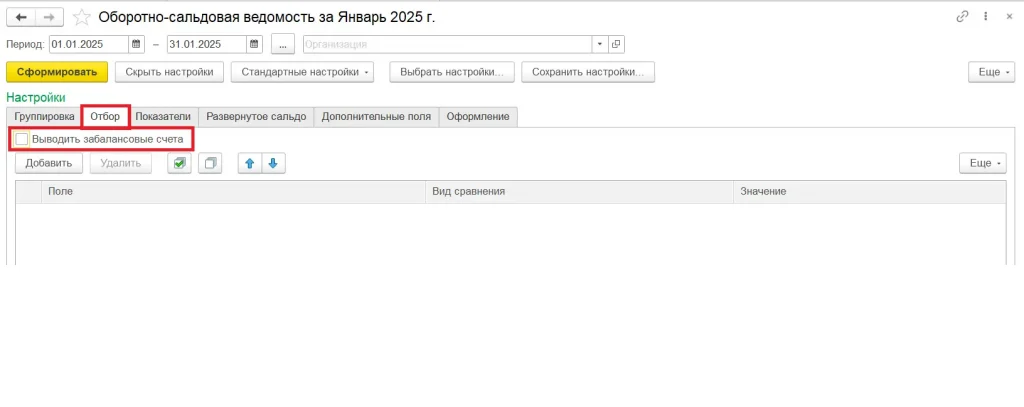Image resolution: width=1024 pixels, height=407 pixels.
Task: Open the Организация field's open-item icon
Action: click(616, 44)
